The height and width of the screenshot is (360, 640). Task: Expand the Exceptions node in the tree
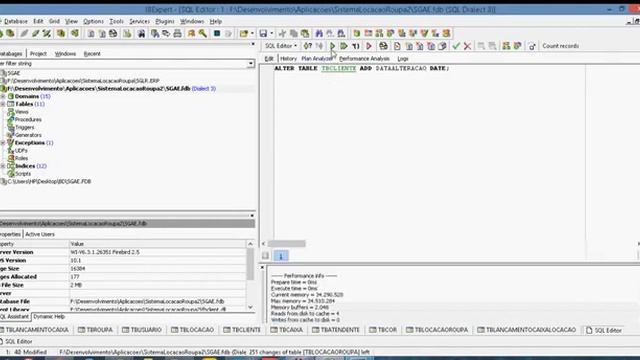(3, 143)
